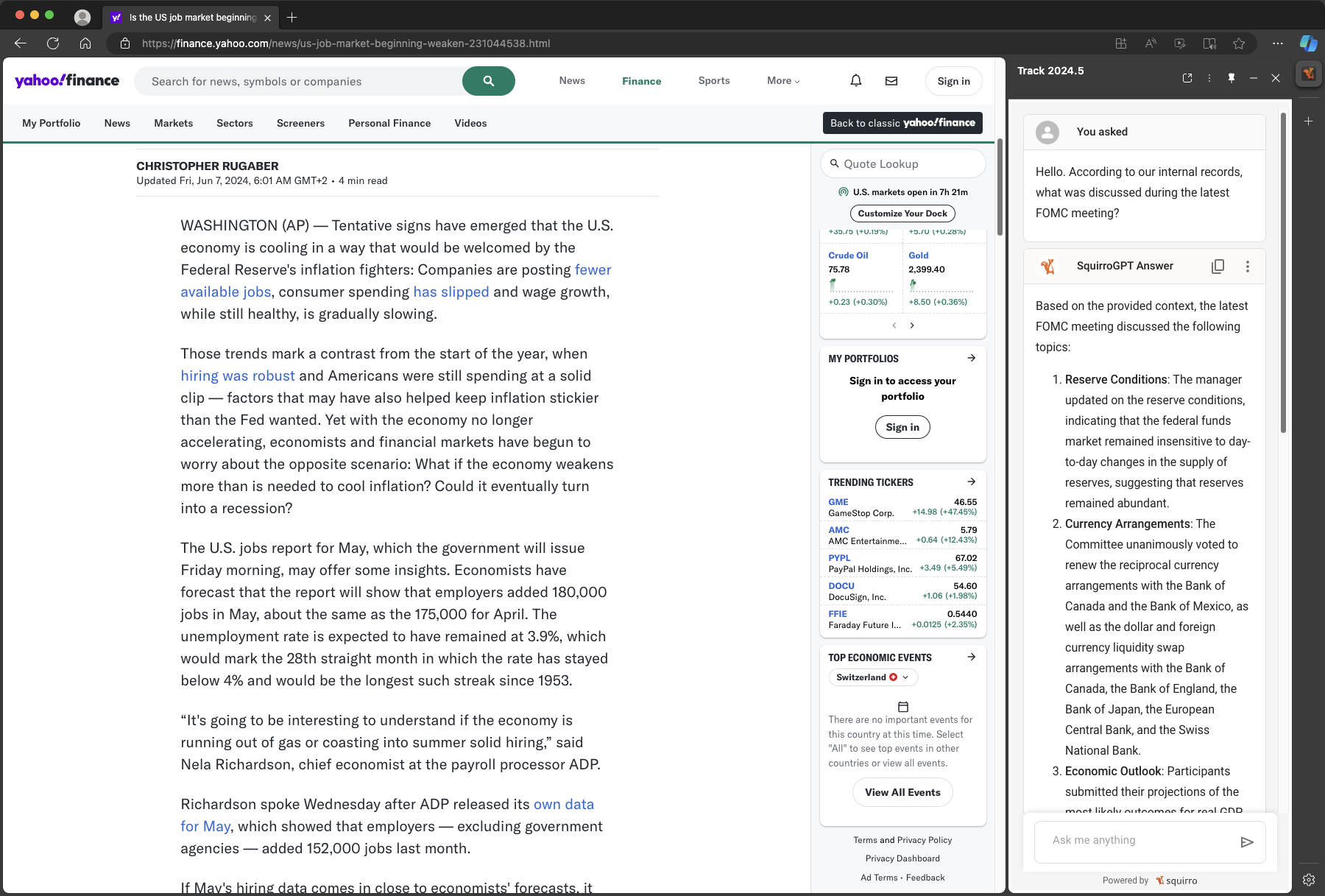The width and height of the screenshot is (1325, 896).
Task: Open Top Economic Events arrow link
Action: (972, 657)
